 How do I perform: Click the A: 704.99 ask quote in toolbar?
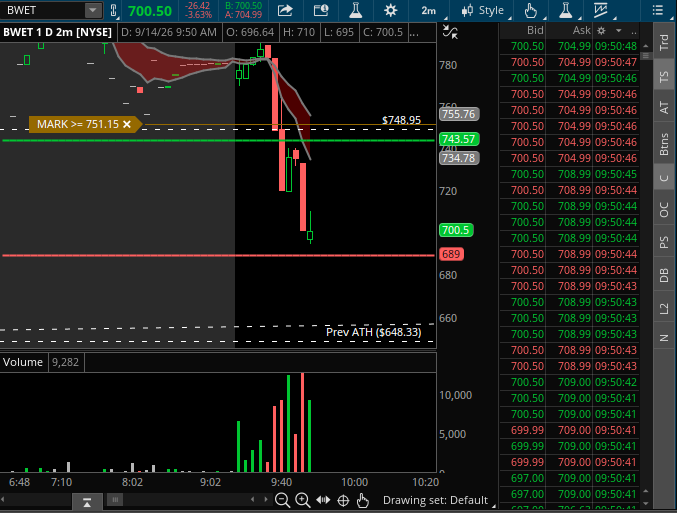(244, 15)
